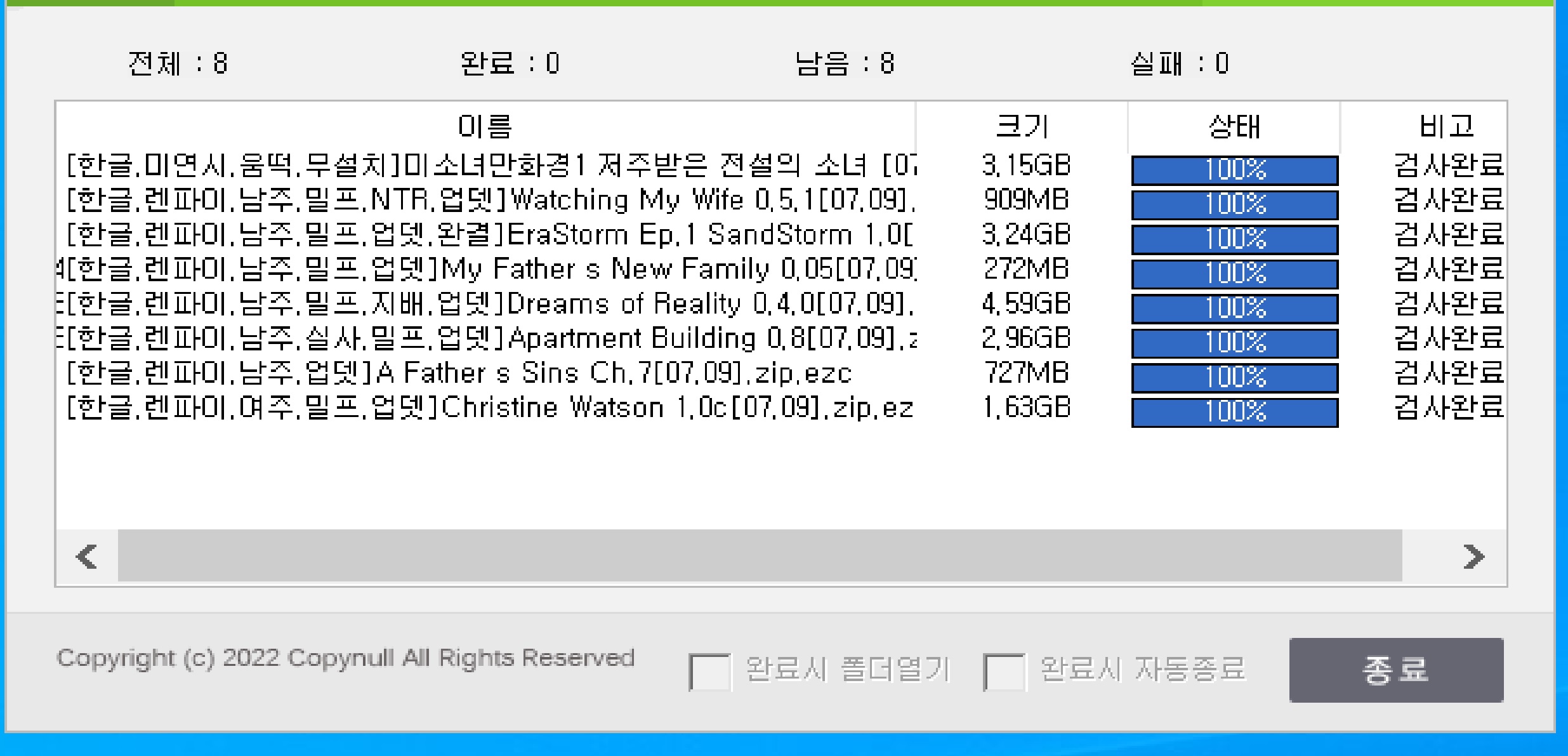This screenshot has height=756, width=1568.
Task: Click the left scroll arrow of horizontal scrollbar
Action: click(x=87, y=557)
